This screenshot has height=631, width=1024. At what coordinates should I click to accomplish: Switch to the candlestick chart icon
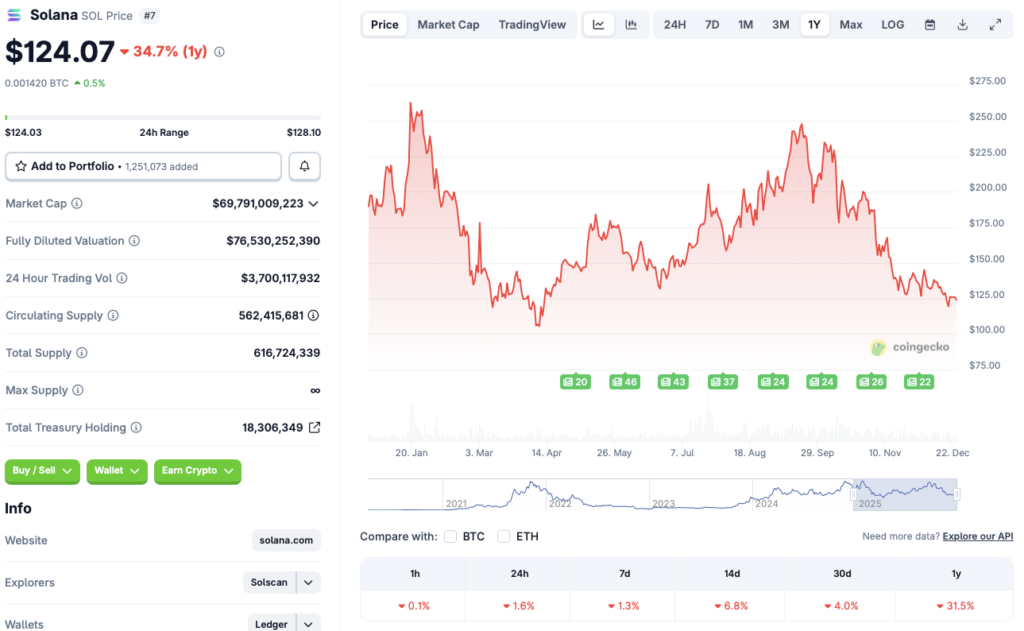631,24
